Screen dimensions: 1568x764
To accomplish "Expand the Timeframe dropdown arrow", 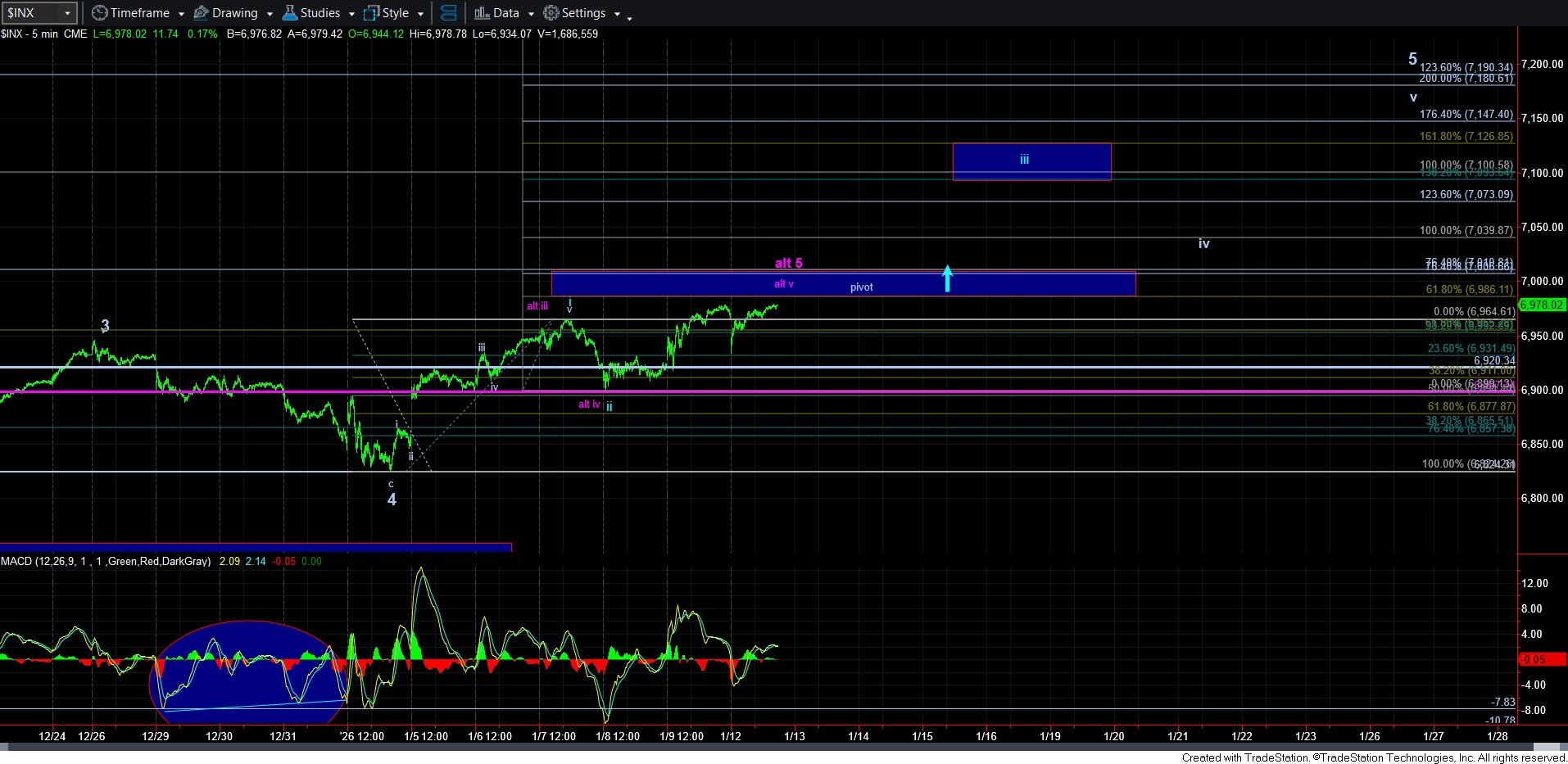I will pyautogui.click(x=181, y=14).
